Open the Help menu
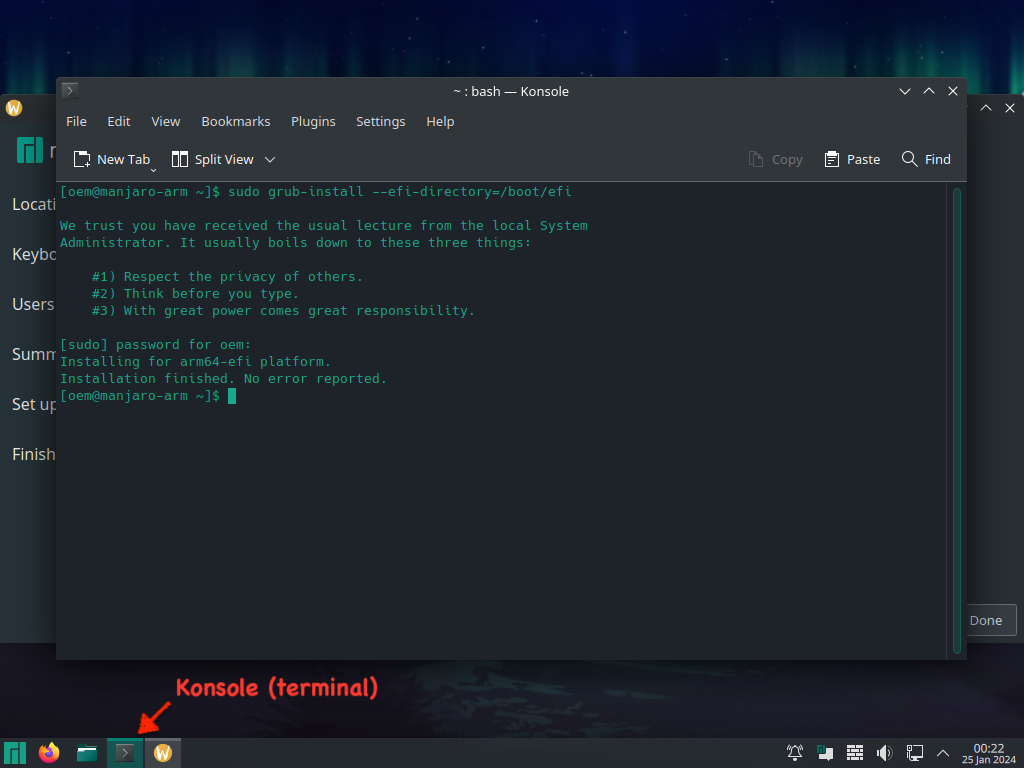Screen dimensions: 1024x768 point(440,121)
